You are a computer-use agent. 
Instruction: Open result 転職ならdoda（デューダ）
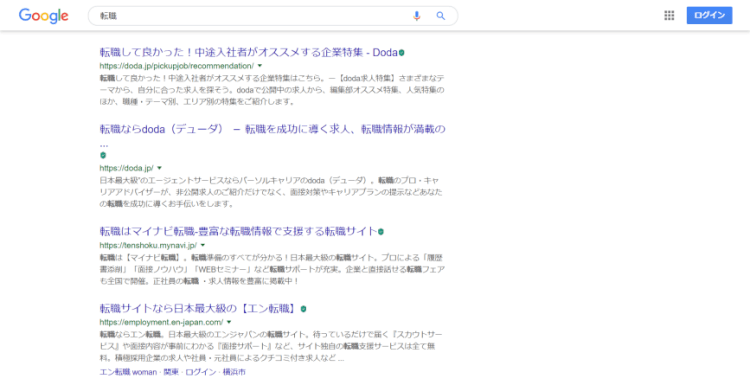click(x=273, y=136)
